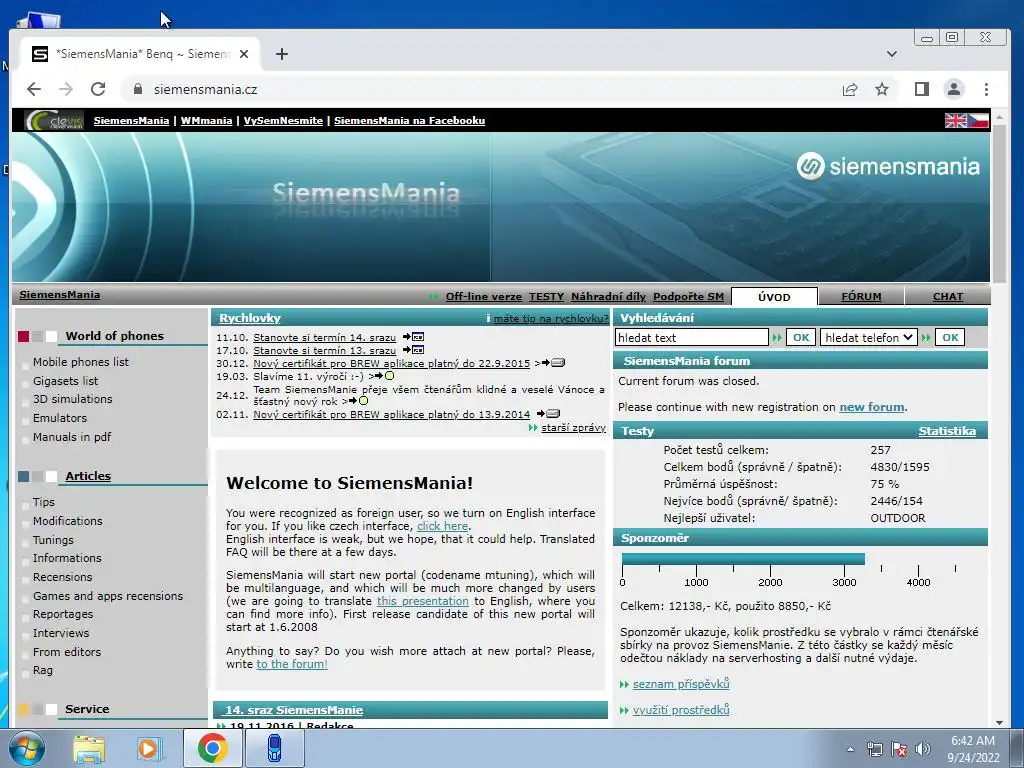Go forward with the browser forward arrow
Image resolution: width=1024 pixels, height=768 pixels.
point(66,89)
